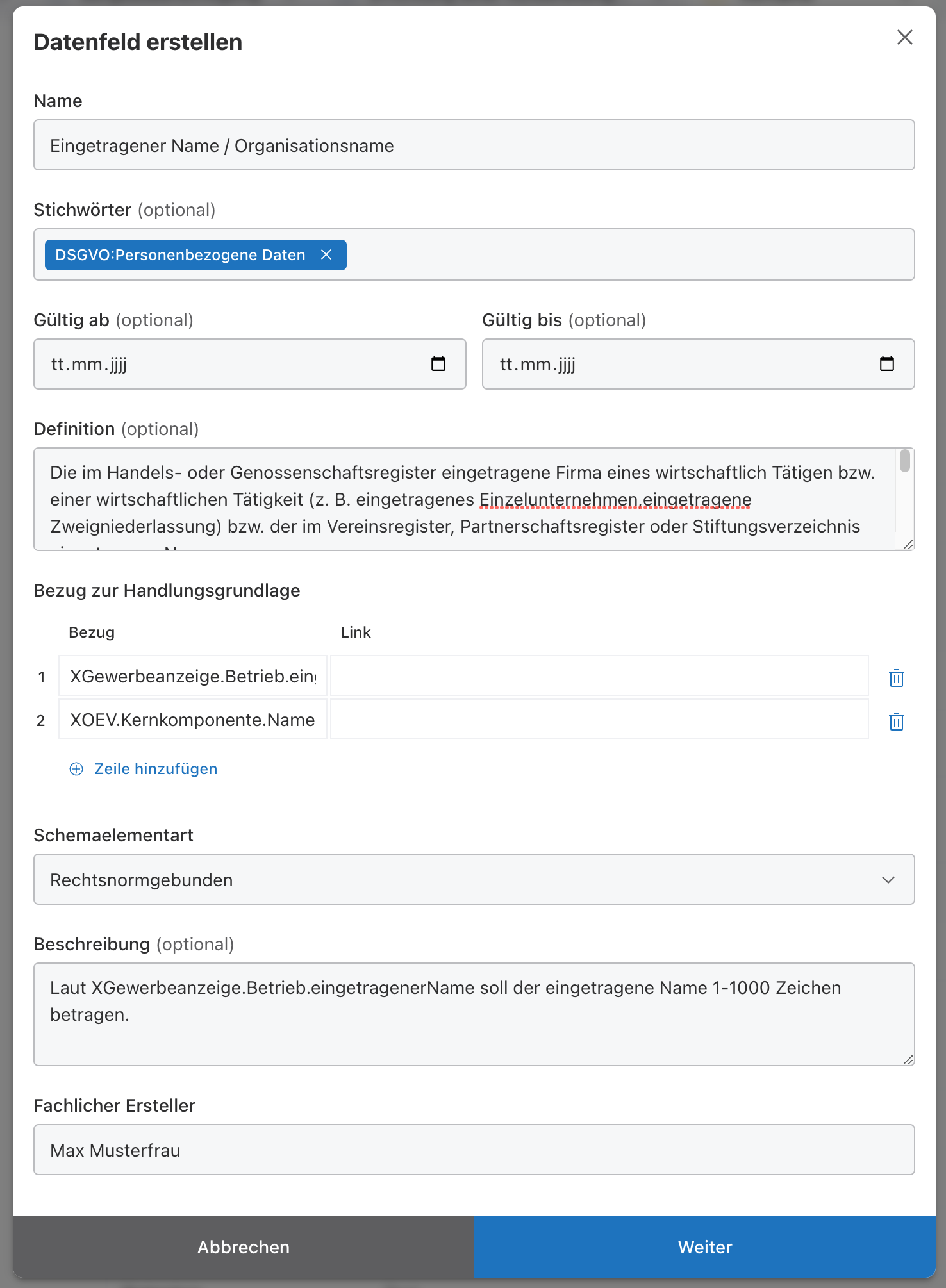Viewport: 946px width, 1288px height.
Task: Delete the first Bezug row
Action: 896,677
